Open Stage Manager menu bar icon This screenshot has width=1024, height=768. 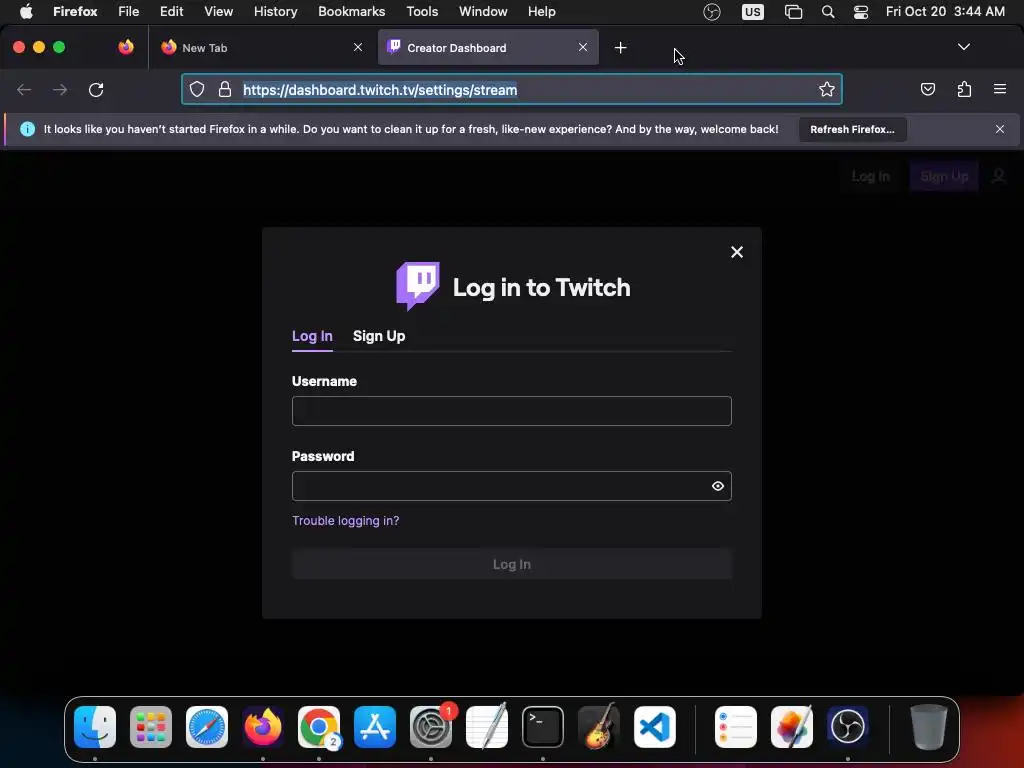click(x=793, y=12)
